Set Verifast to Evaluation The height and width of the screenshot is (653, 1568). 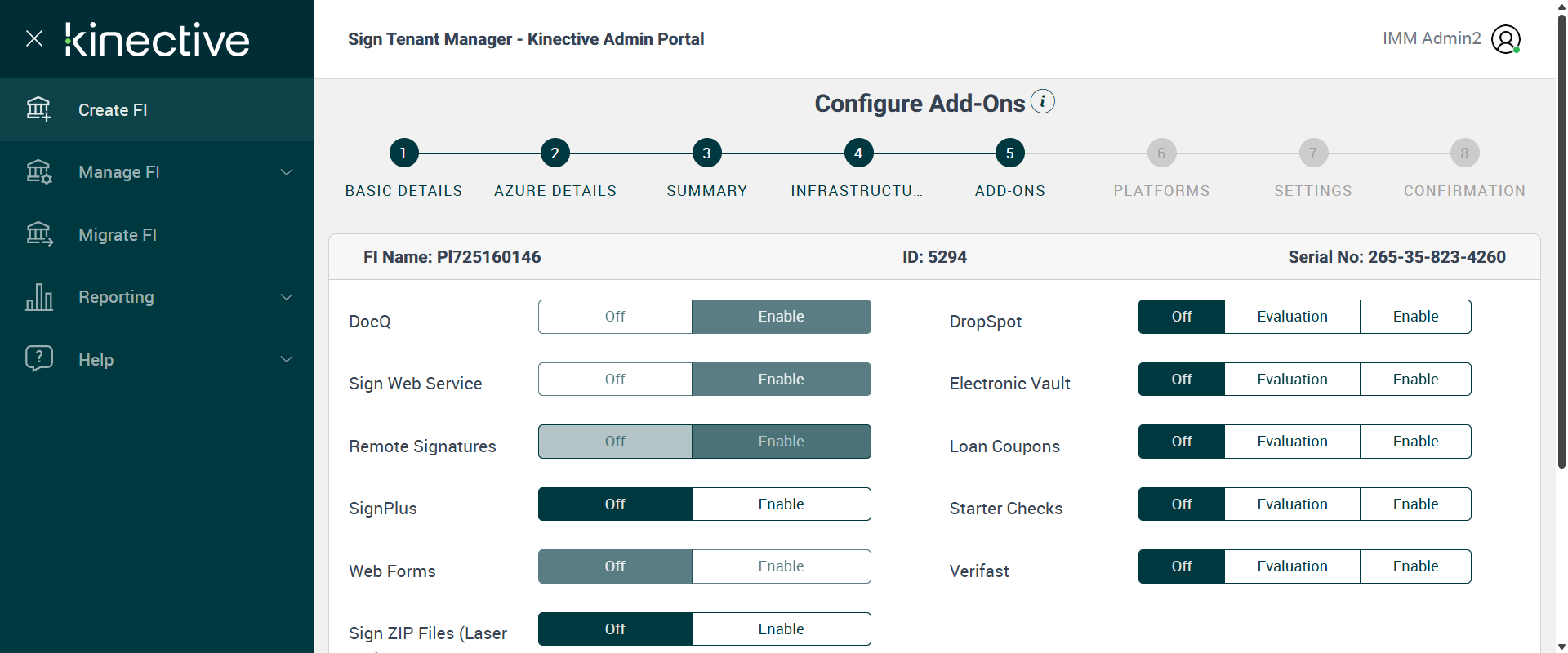[1292, 566]
